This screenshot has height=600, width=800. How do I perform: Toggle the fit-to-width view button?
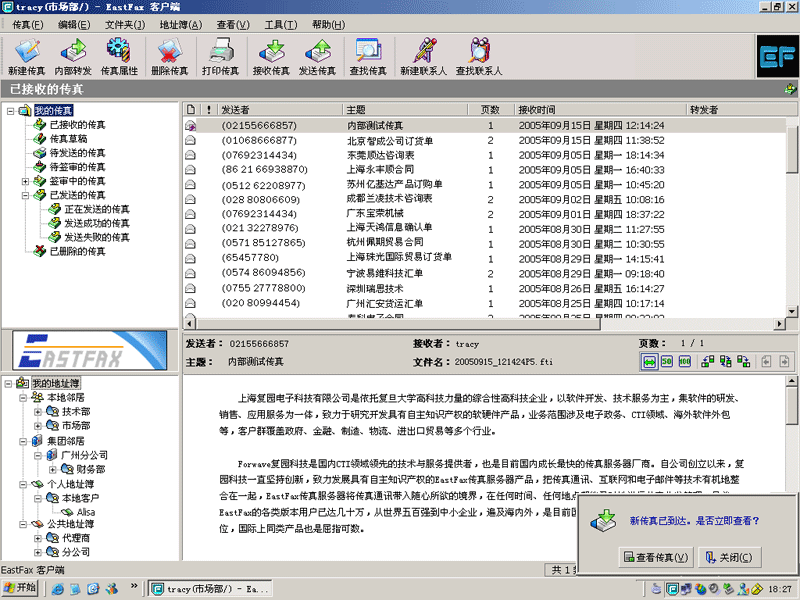[x=650, y=361]
